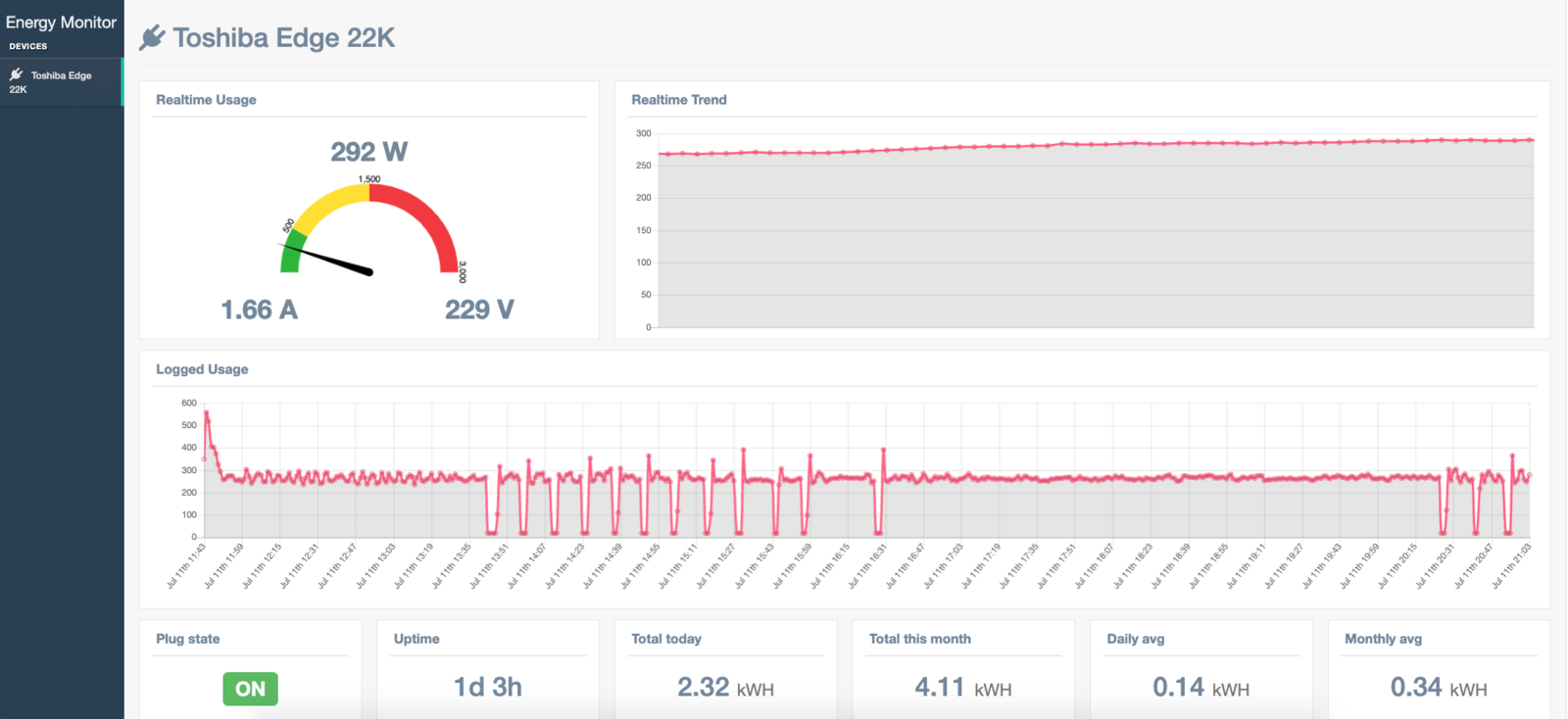The height and width of the screenshot is (719, 1568).
Task: Click the Plug state card label
Action: click(188, 639)
